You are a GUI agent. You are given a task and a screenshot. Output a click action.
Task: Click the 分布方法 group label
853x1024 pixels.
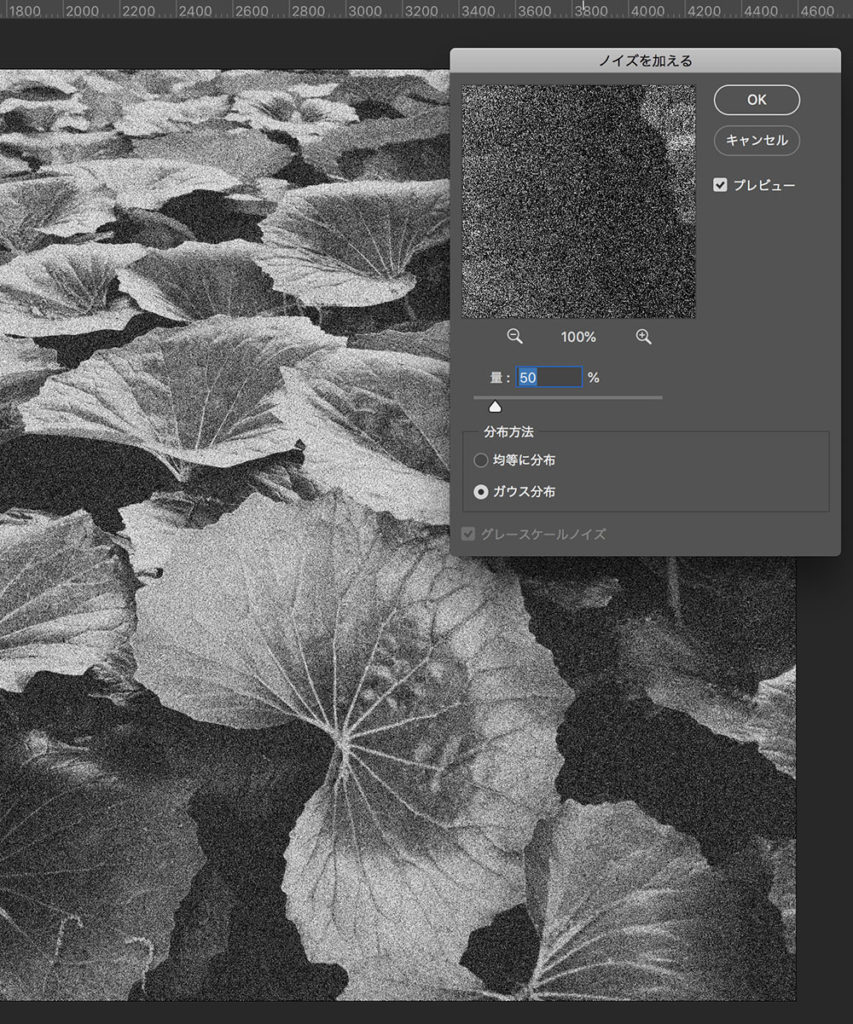pyautogui.click(x=510, y=432)
